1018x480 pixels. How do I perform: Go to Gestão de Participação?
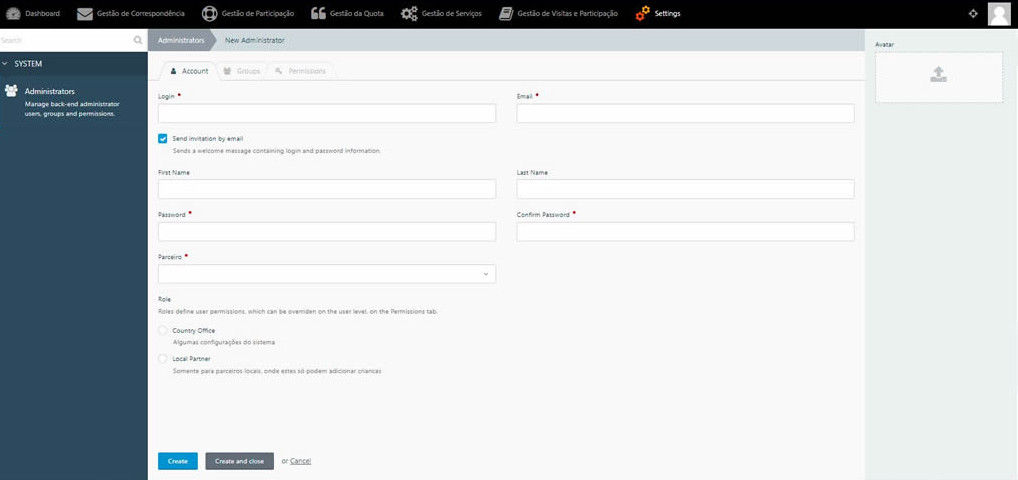click(250, 14)
